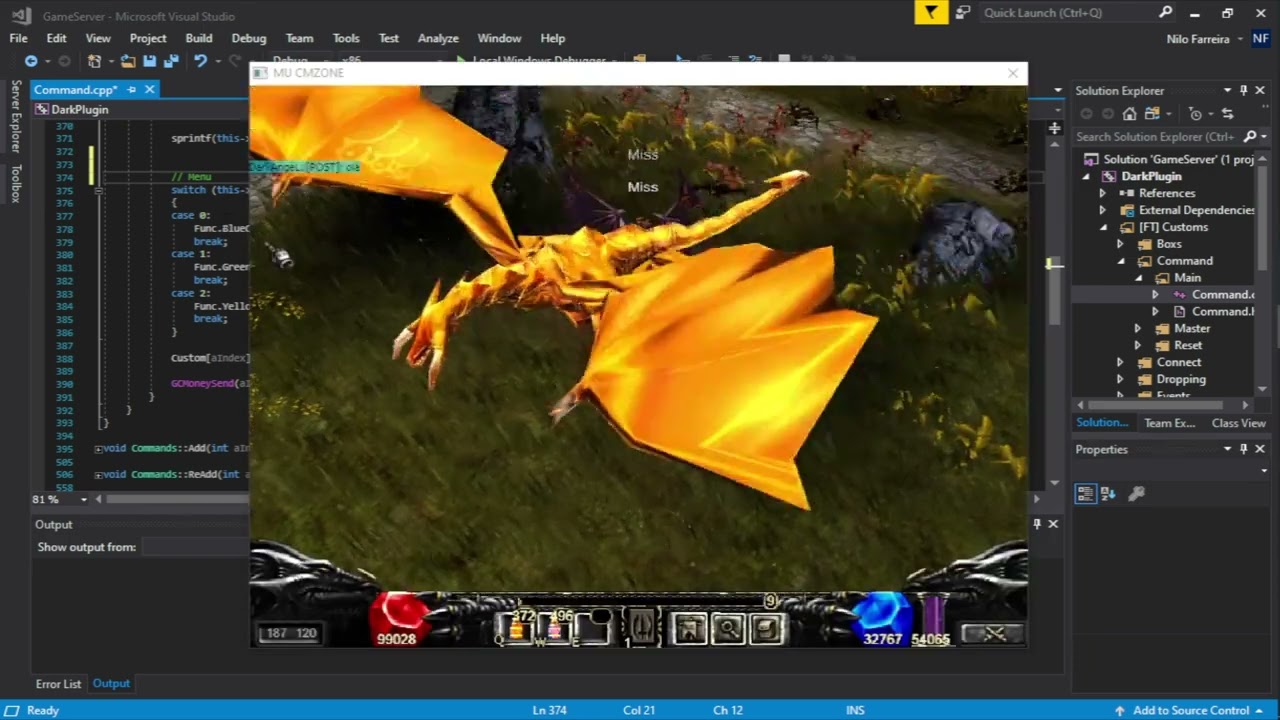Click the Solution Explorer search magnifier icon
Image resolution: width=1280 pixels, height=720 pixels.
click(1250, 136)
